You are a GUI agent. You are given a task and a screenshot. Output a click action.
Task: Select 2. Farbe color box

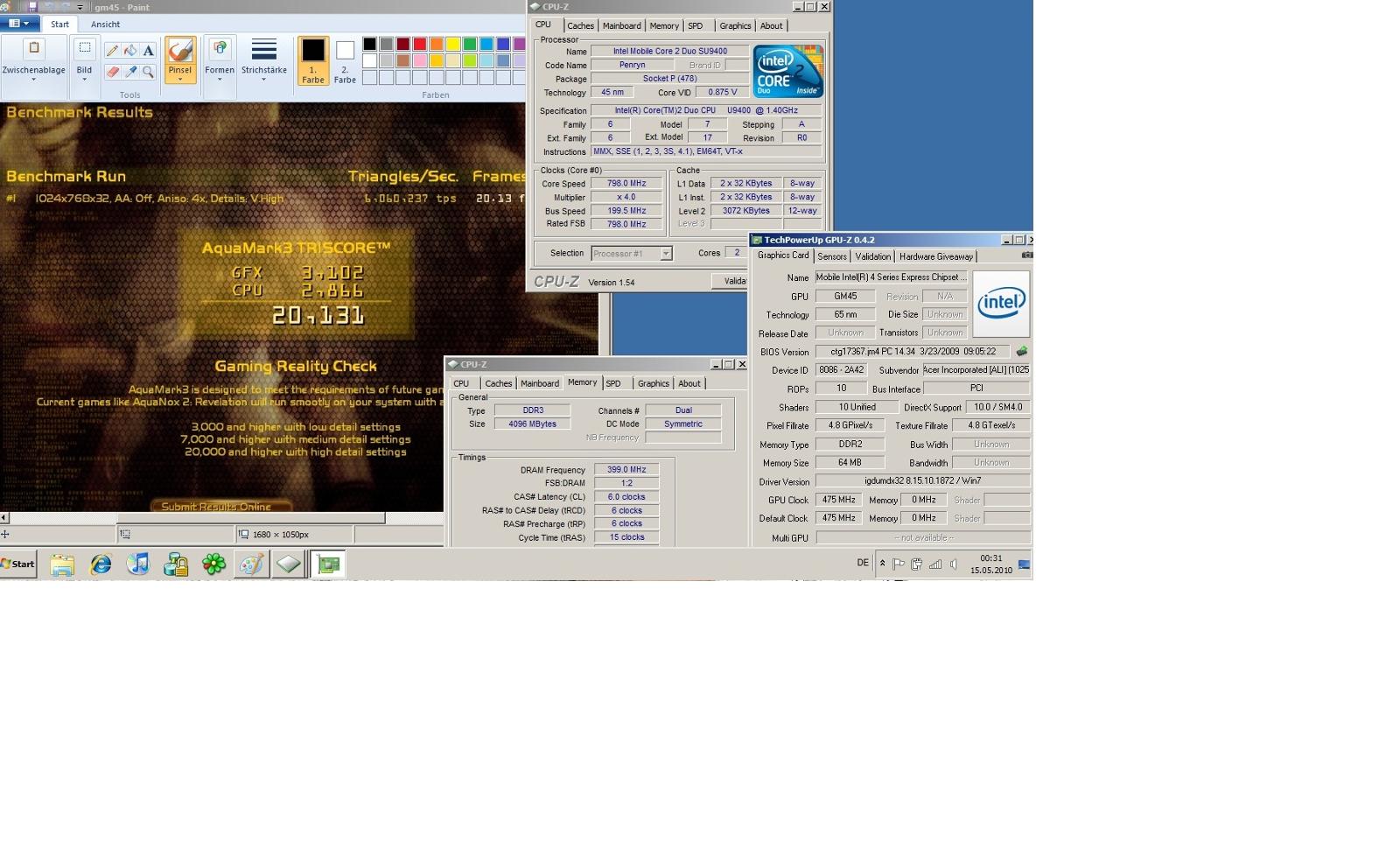345,60
